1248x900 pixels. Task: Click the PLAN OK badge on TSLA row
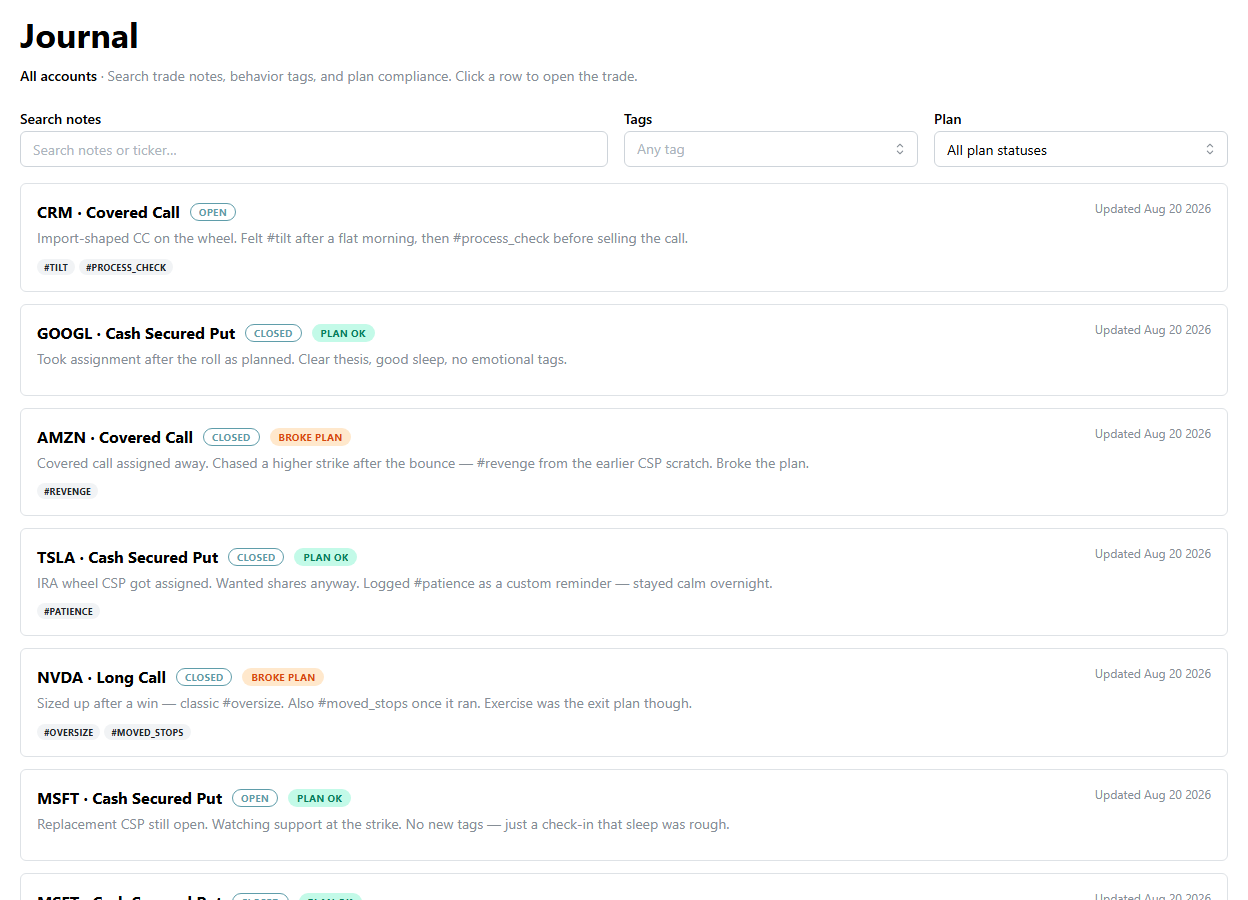(x=326, y=558)
